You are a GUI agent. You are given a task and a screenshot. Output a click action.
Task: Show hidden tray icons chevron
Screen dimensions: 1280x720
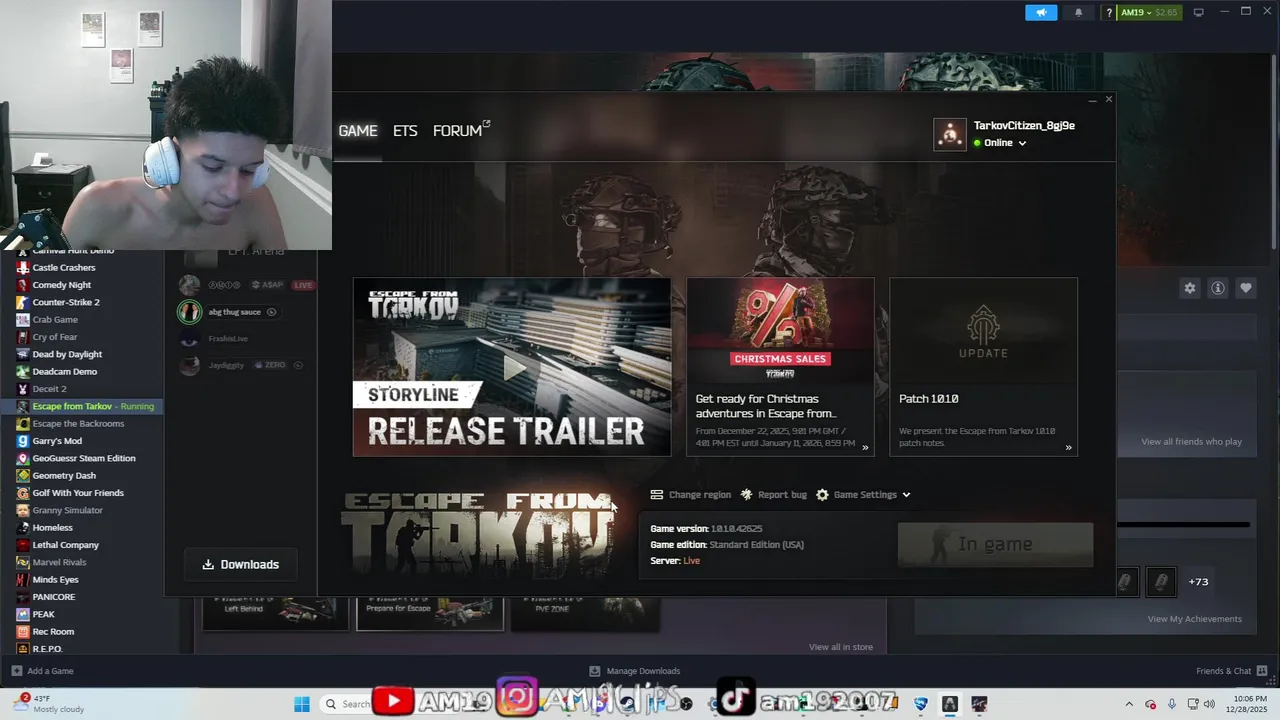tap(1129, 704)
